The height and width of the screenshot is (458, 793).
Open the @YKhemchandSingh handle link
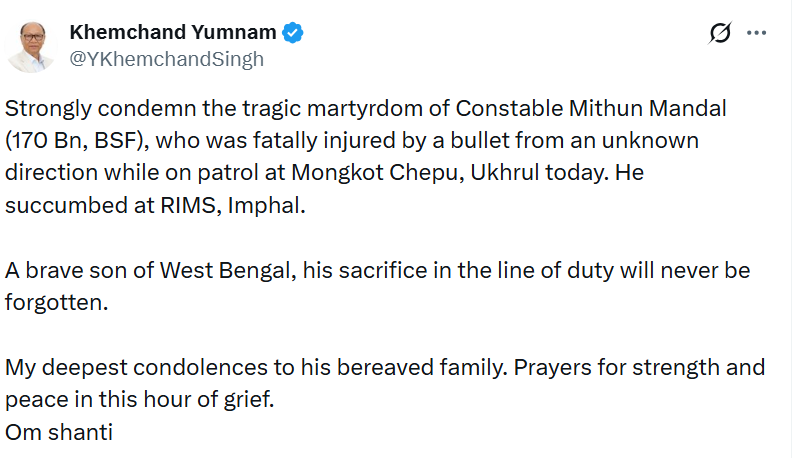click(x=166, y=59)
